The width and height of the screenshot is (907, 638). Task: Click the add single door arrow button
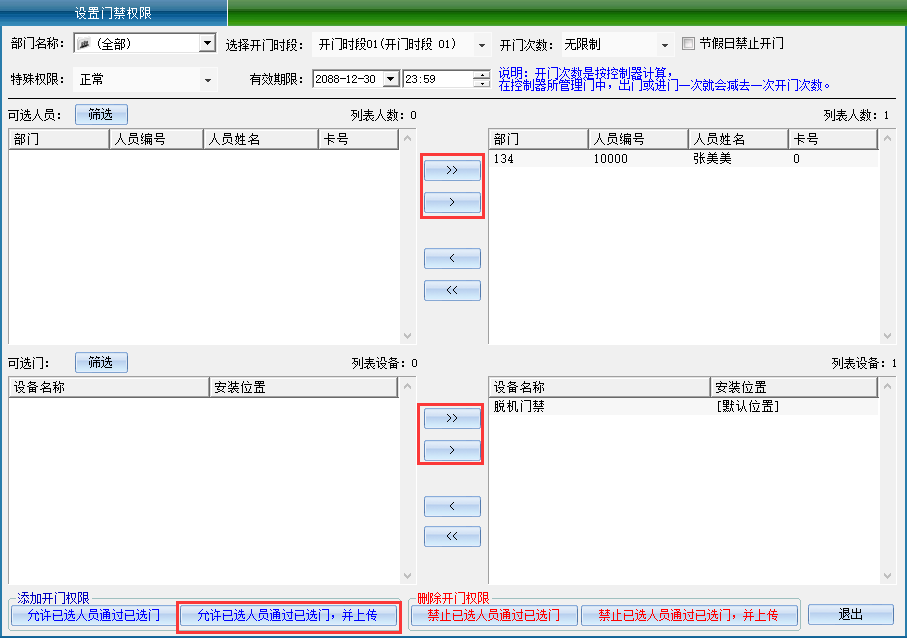(x=452, y=450)
